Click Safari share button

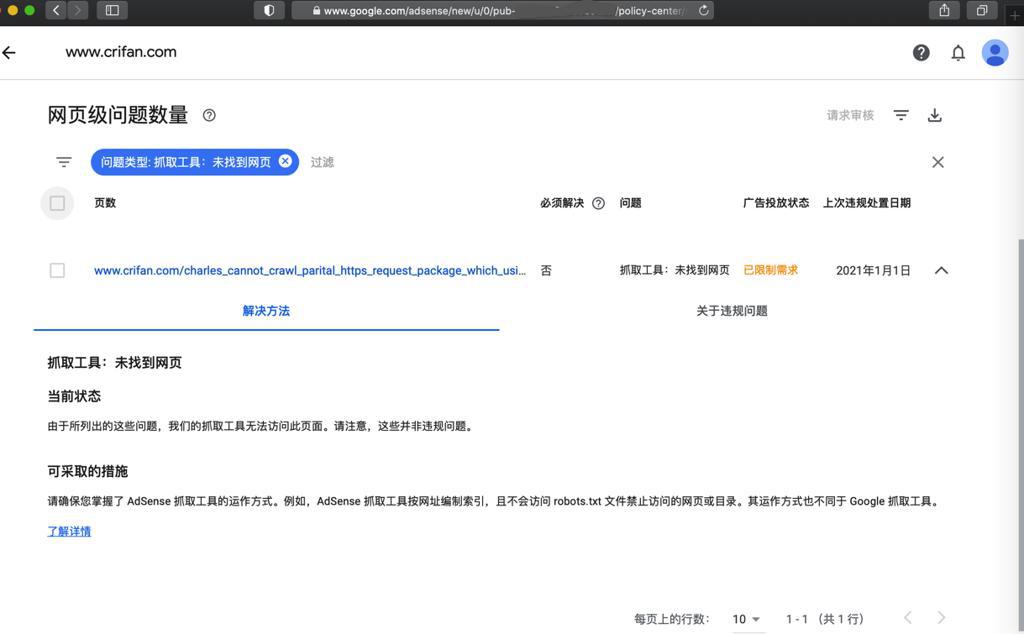[x=944, y=10]
